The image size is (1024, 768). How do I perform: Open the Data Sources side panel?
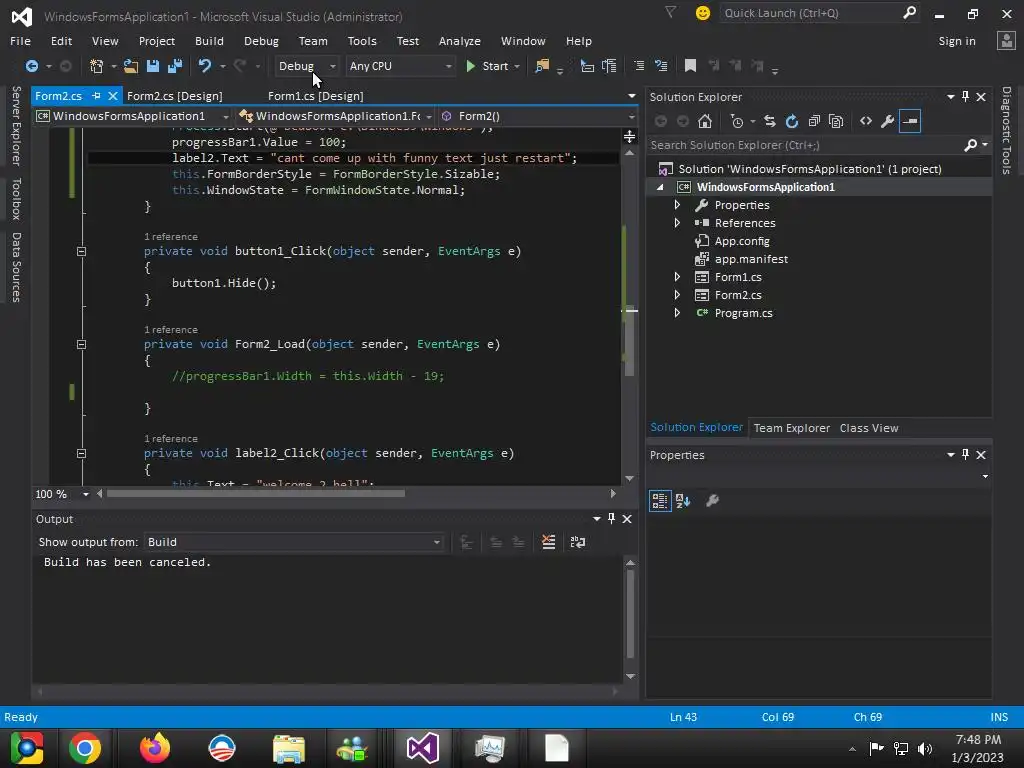16,267
